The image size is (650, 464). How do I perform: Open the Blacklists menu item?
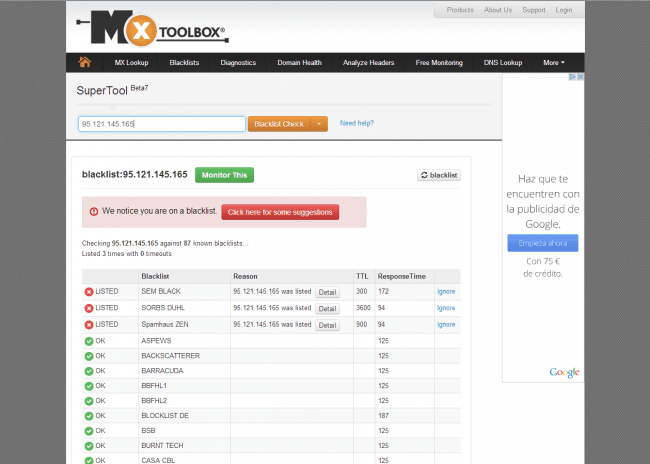pyautogui.click(x=184, y=63)
